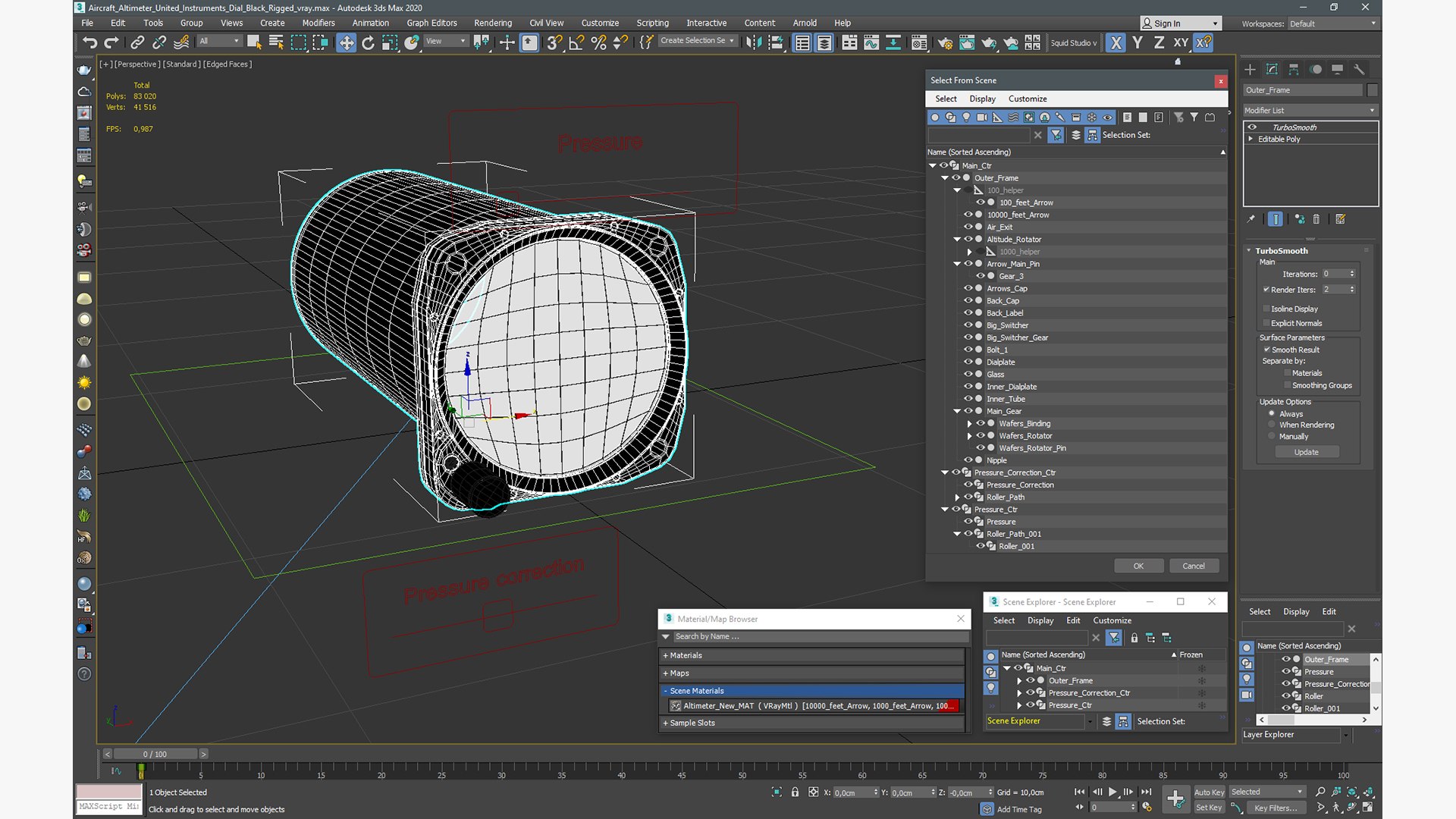Switch to the Utilities command panel
Screen dimensions: 1456x819
click(1359, 69)
